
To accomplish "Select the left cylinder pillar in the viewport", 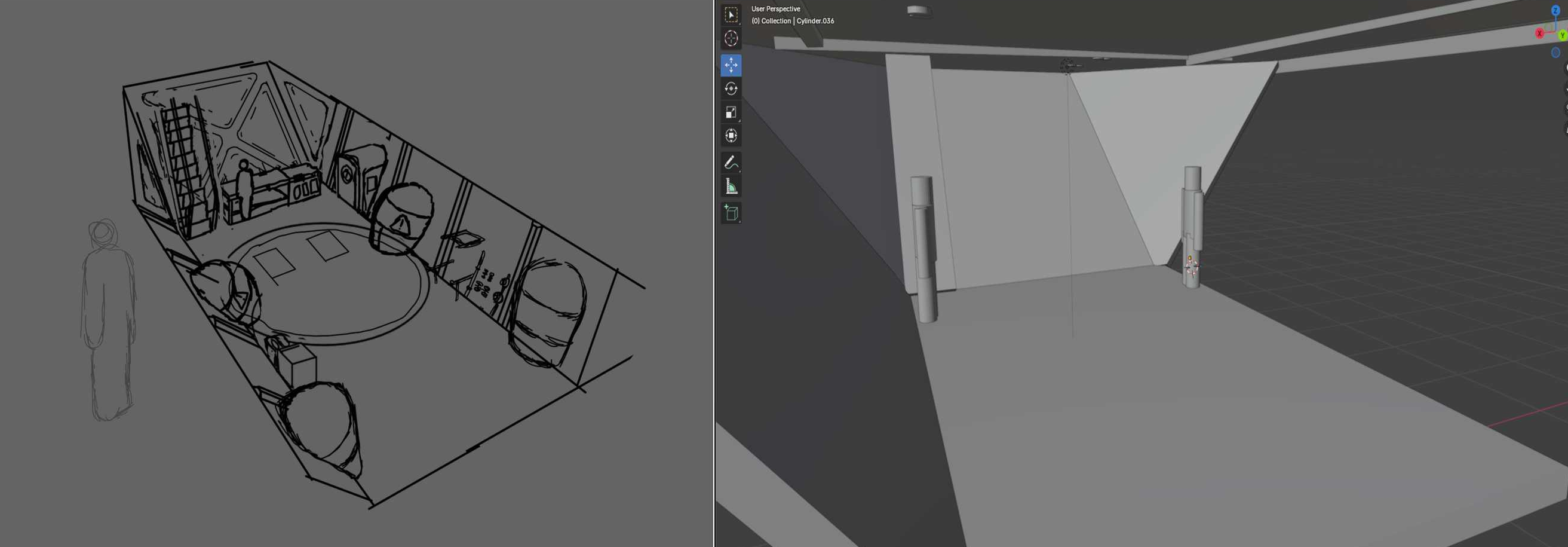I will click(923, 249).
